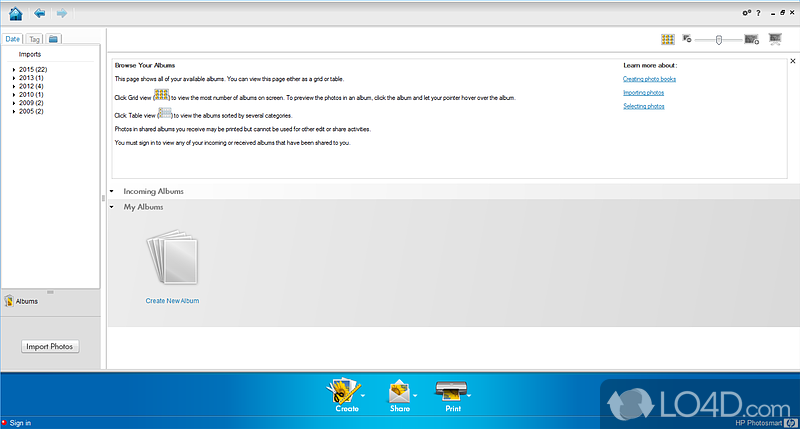Select the Imports tree entry
The width and height of the screenshot is (800, 429).
click(x=30, y=54)
